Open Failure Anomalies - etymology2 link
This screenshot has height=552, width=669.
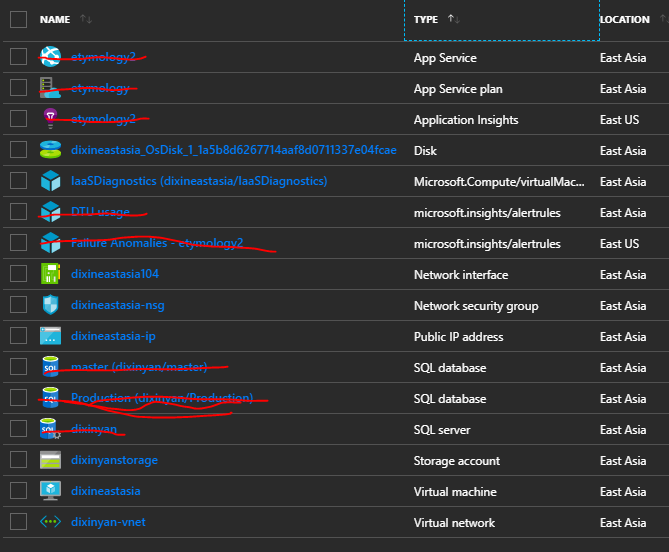pos(157,243)
